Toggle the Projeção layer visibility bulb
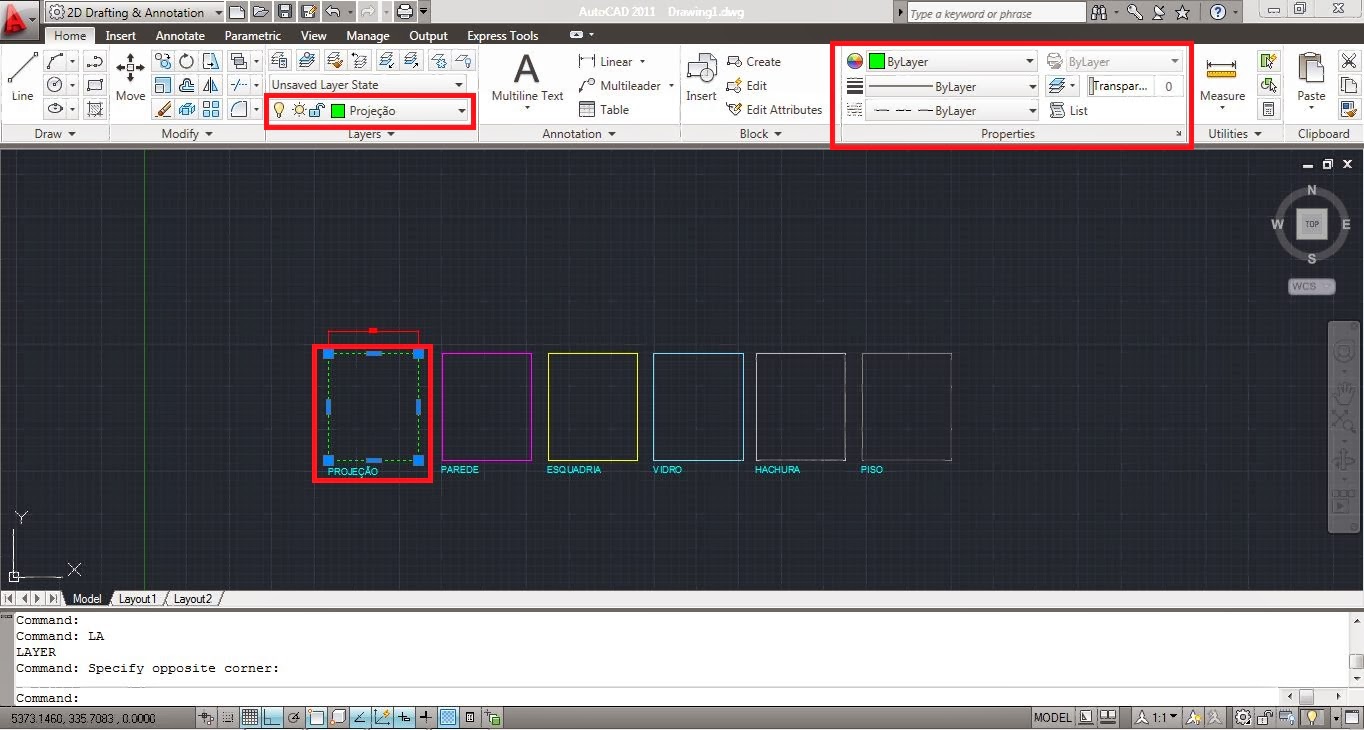The image size is (1364, 730). click(x=278, y=110)
